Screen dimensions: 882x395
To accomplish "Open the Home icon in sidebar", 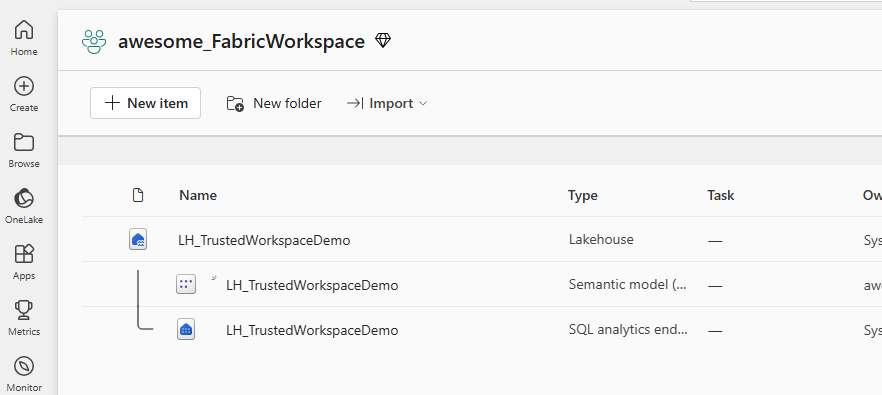I will pos(24,30).
